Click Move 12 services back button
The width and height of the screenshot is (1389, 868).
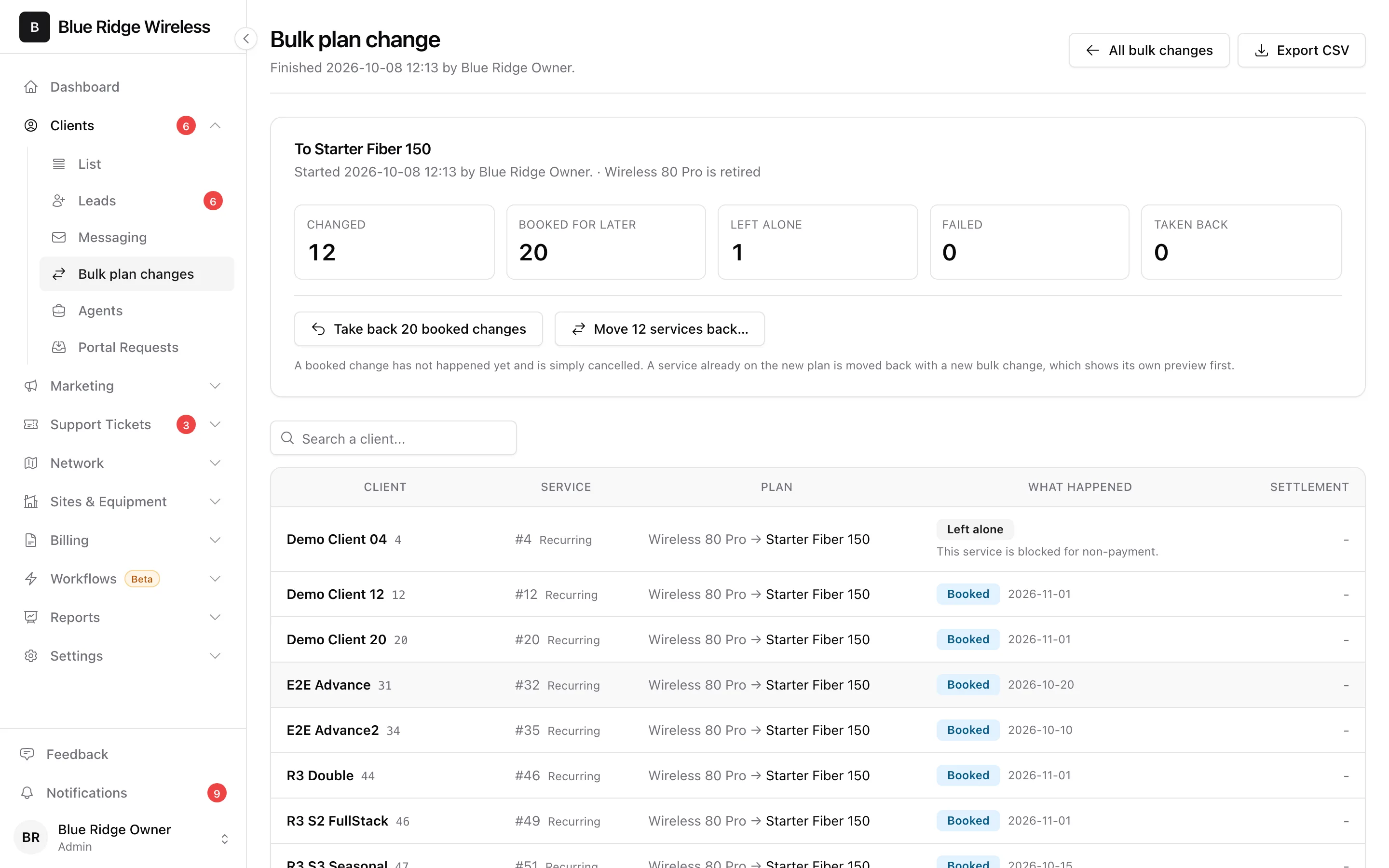tap(659, 329)
